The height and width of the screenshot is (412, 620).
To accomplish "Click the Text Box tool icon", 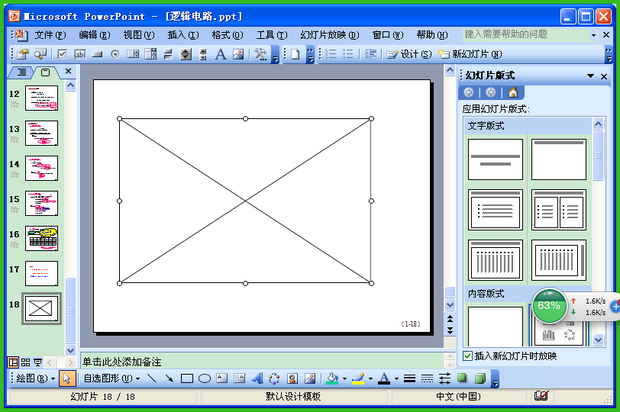I will 222,379.
